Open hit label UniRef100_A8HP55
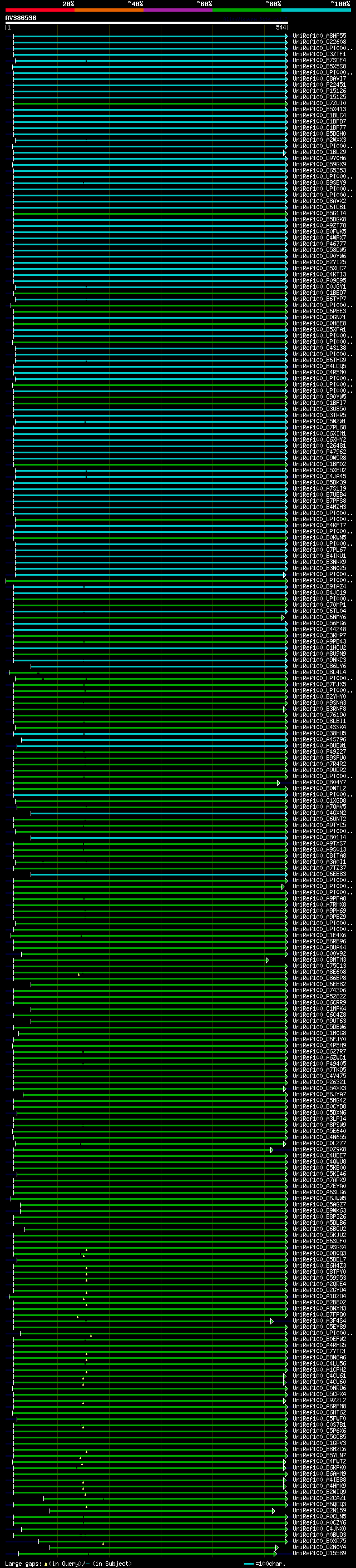The height and width of the screenshot is (1568, 356). (319, 36)
